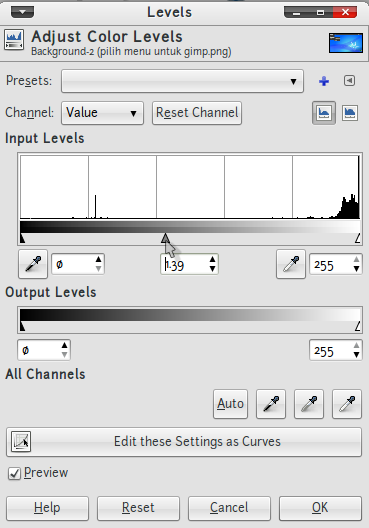Viewport: 369px width, 528px height.
Task: Confirm levels with the OK button
Action: pos(320,507)
